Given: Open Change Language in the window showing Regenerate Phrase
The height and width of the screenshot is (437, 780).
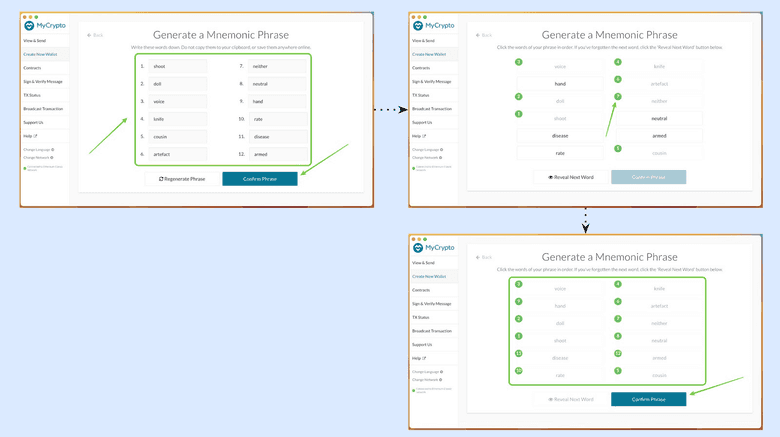Looking at the screenshot, I should (37, 149).
